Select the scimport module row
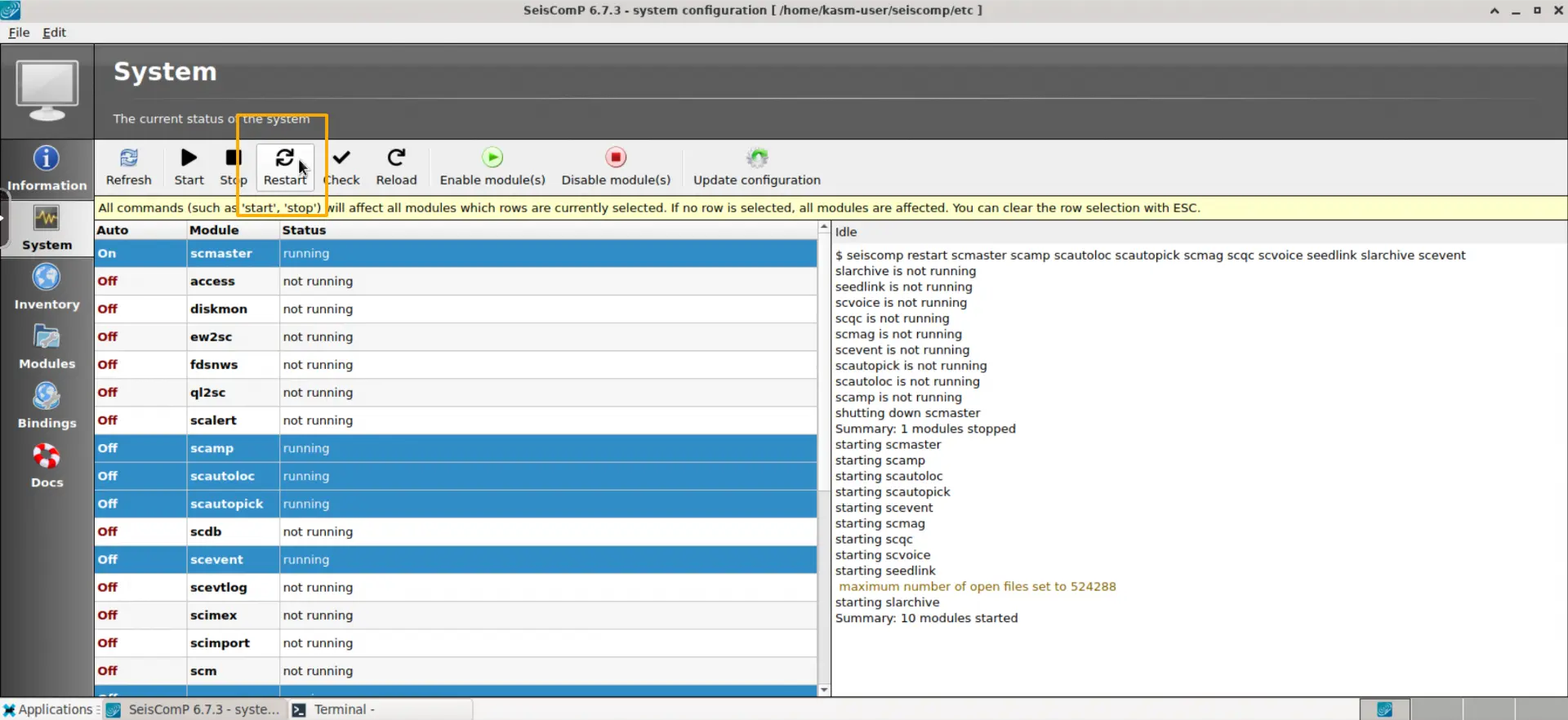The image size is (1568, 720). [456, 643]
